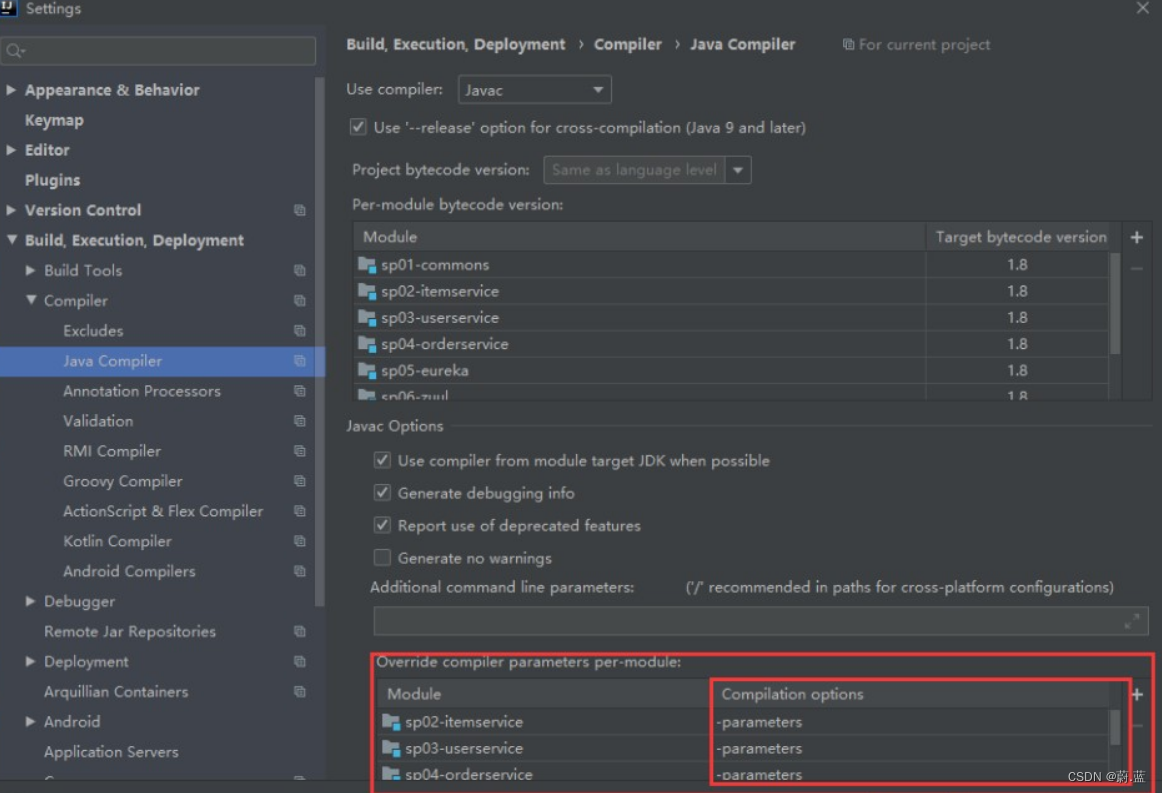Click project-level icon beside Excludes
Viewport: 1162px width, 793px height.
tap(299, 331)
